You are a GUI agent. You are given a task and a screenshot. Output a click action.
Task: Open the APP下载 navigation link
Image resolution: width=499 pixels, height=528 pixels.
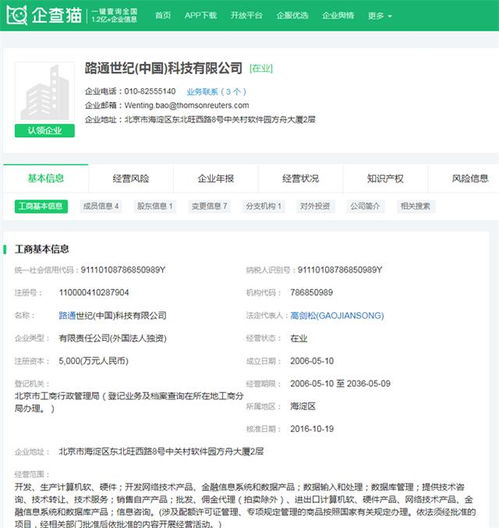point(200,15)
